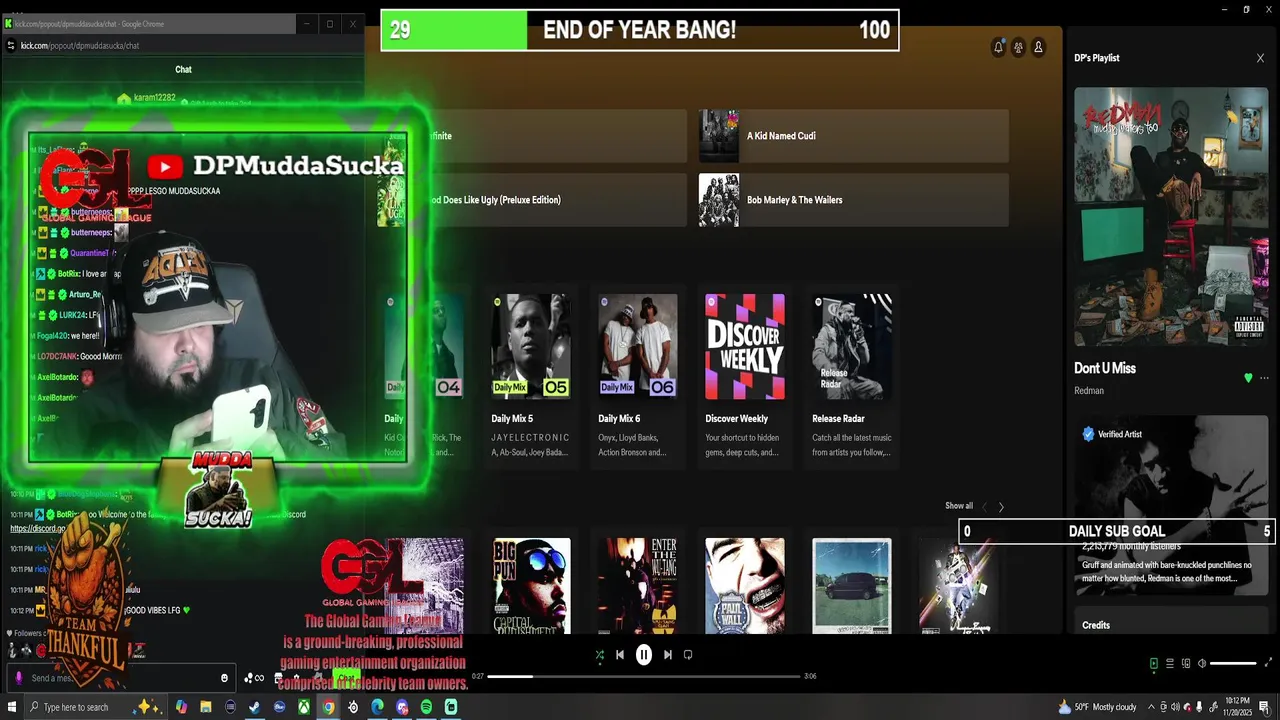The width and height of the screenshot is (1280, 720).
Task: Open the Verified Artist about card
Action: click(1171, 505)
